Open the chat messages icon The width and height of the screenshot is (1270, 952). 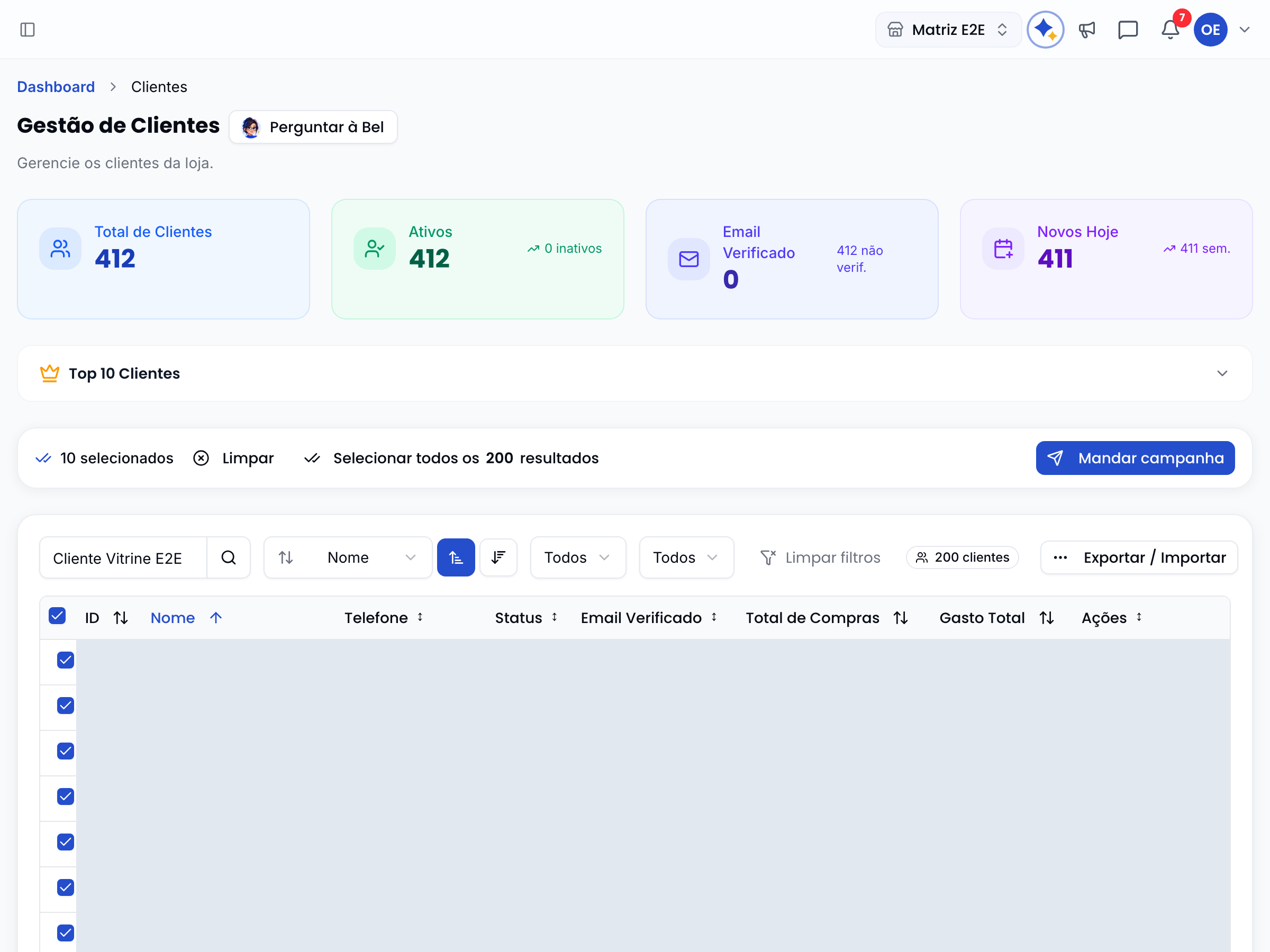[1128, 29]
